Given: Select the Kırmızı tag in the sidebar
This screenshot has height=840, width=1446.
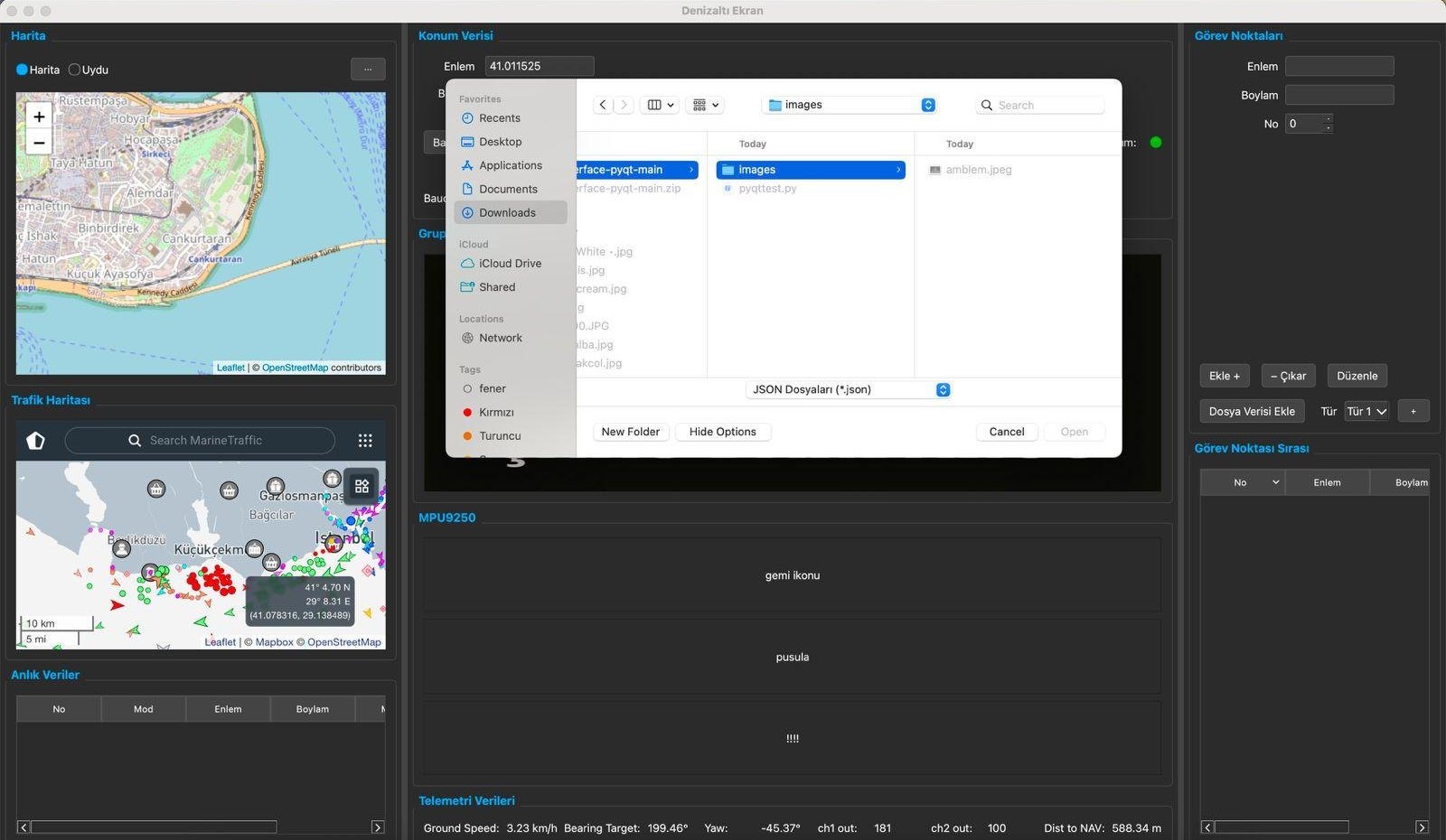Looking at the screenshot, I should click(x=496, y=412).
